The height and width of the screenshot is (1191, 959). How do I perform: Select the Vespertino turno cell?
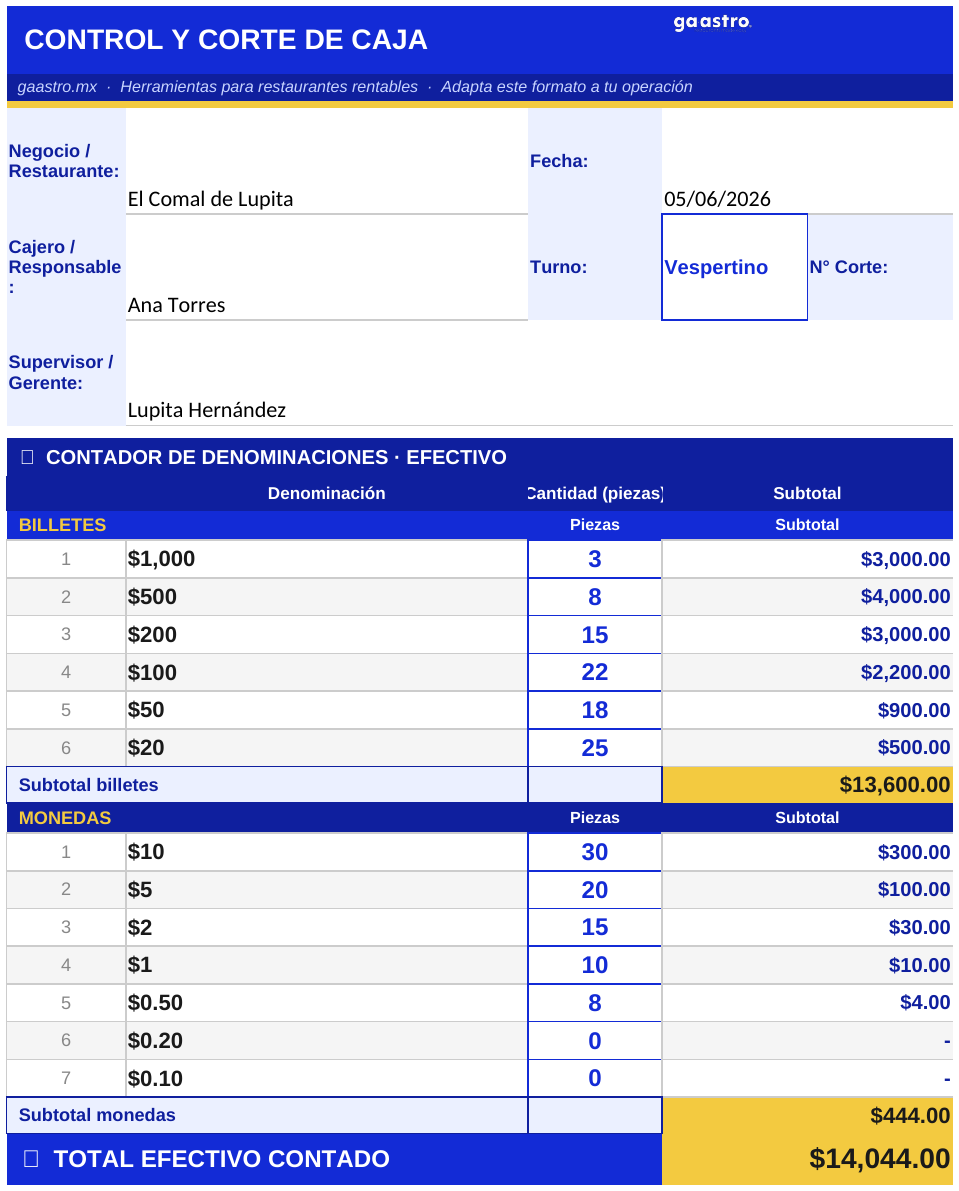(x=734, y=267)
